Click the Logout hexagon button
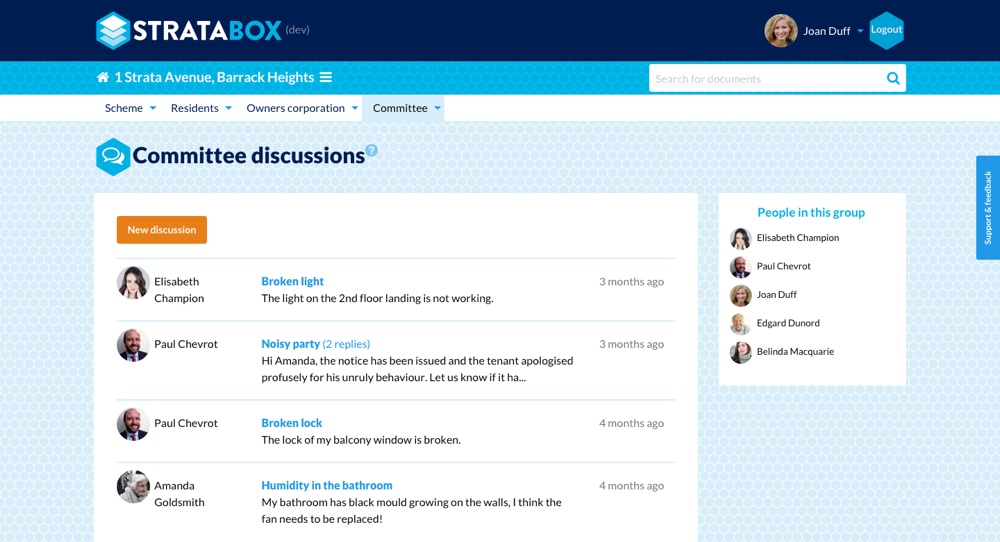Image resolution: width=1000 pixels, height=542 pixels. point(886,30)
